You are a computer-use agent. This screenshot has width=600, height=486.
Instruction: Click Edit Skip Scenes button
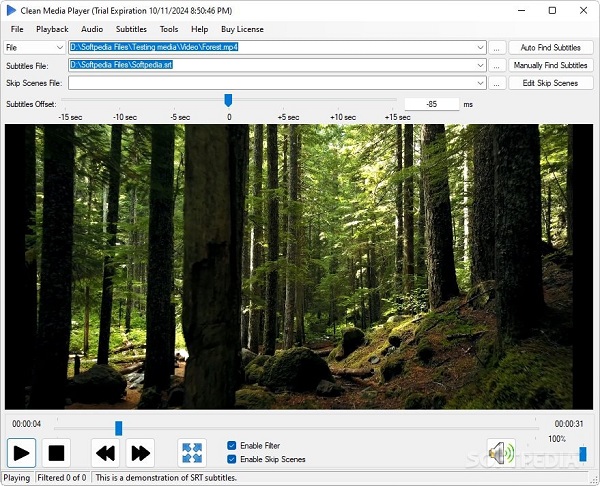click(551, 83)
